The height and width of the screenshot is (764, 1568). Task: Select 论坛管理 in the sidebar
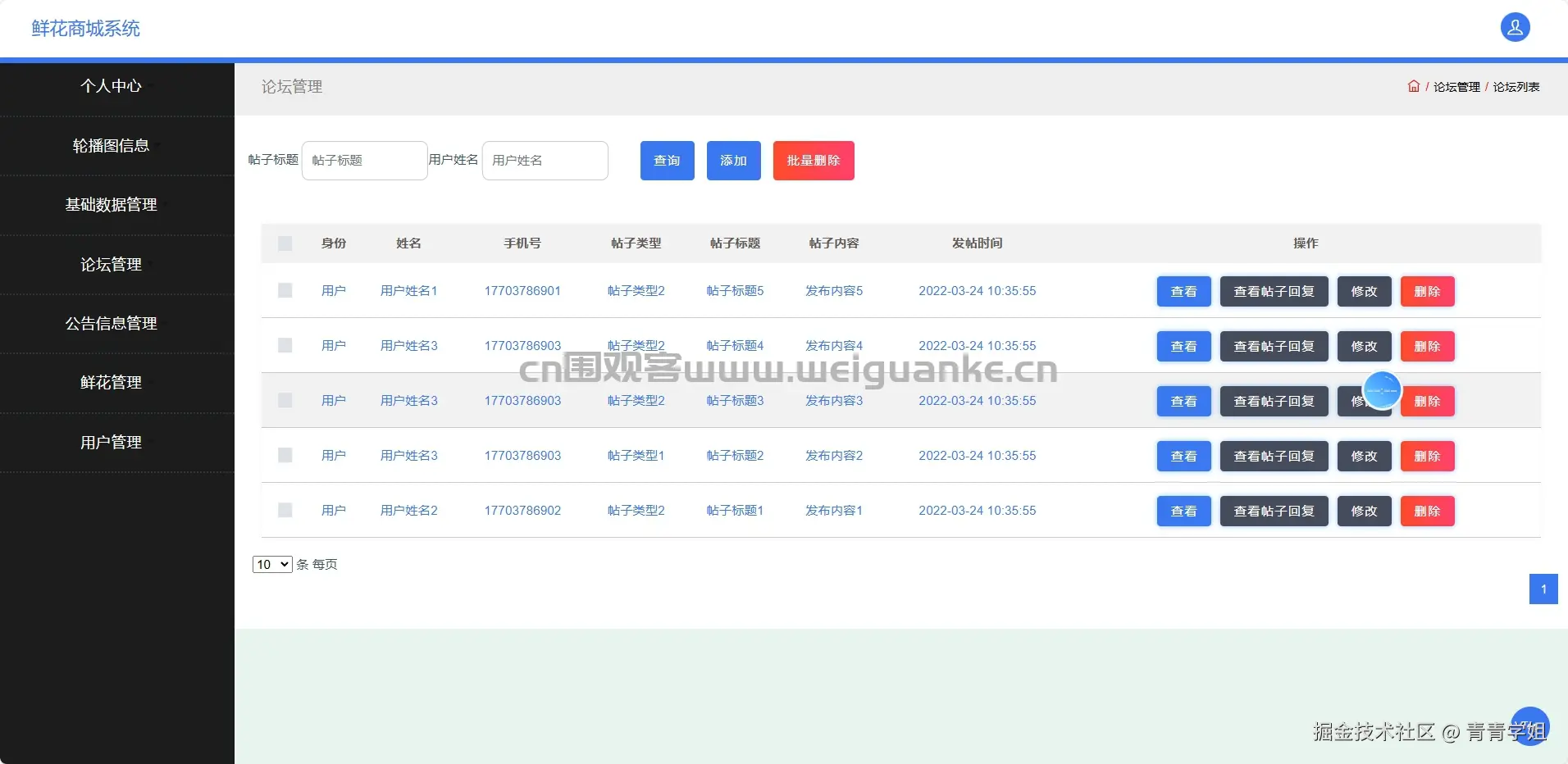pos(111,265)
